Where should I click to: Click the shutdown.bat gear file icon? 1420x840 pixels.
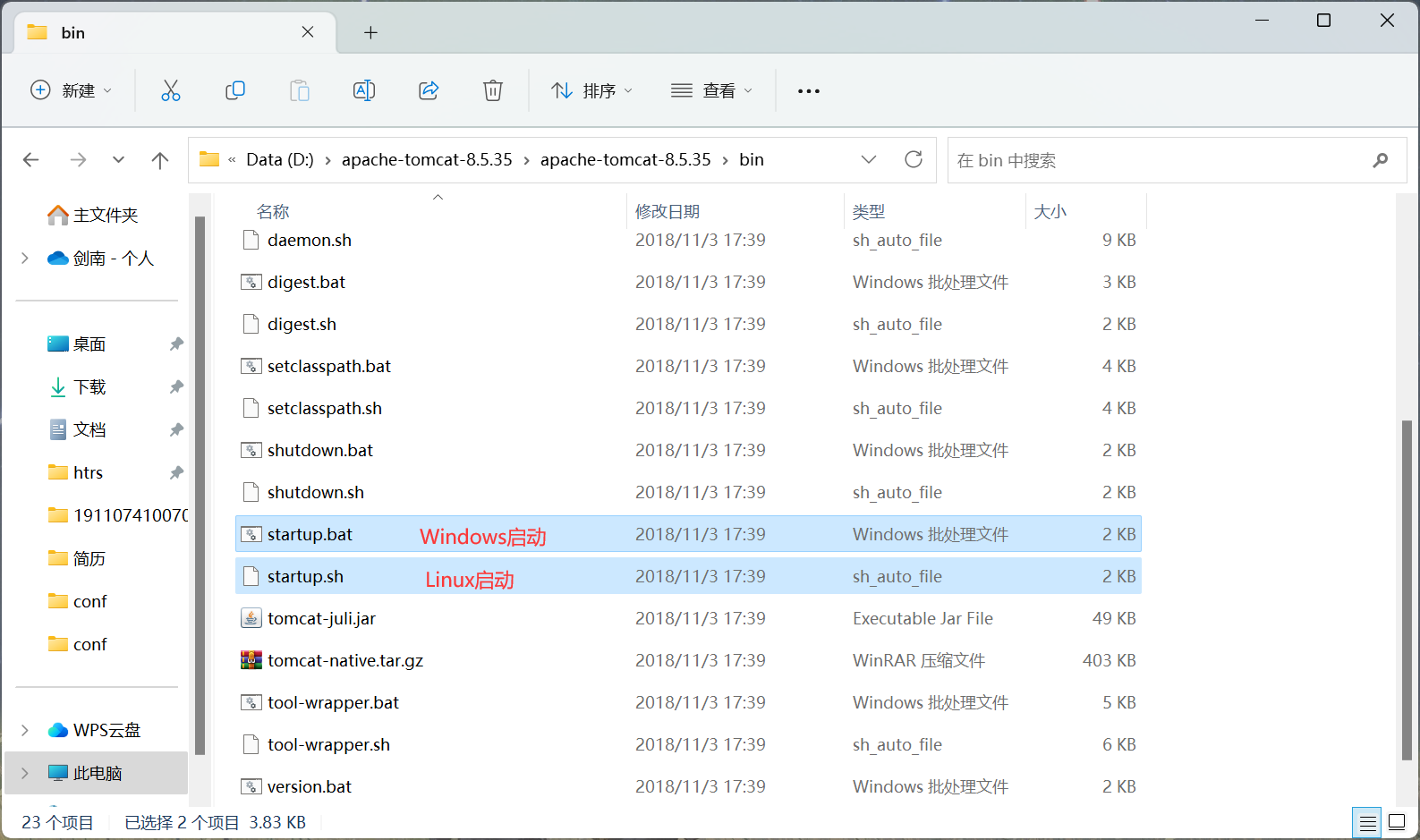[x=251, y=450]
